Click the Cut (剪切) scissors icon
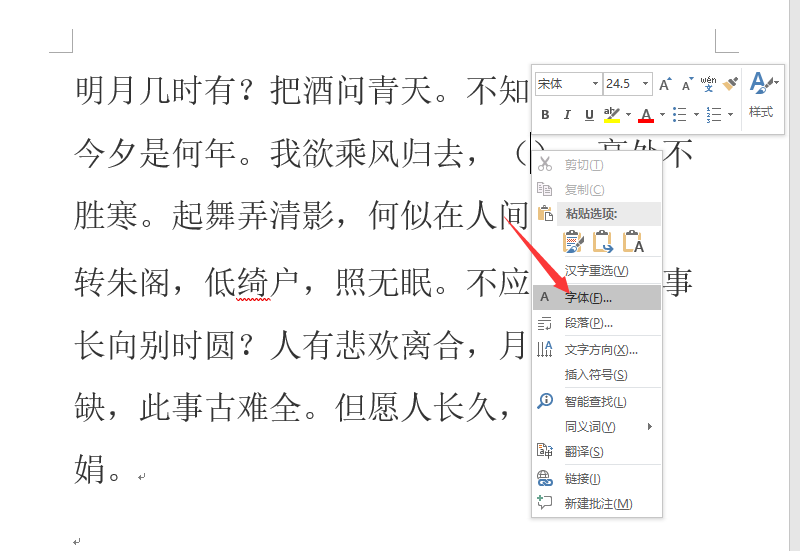 coord(545,164)
